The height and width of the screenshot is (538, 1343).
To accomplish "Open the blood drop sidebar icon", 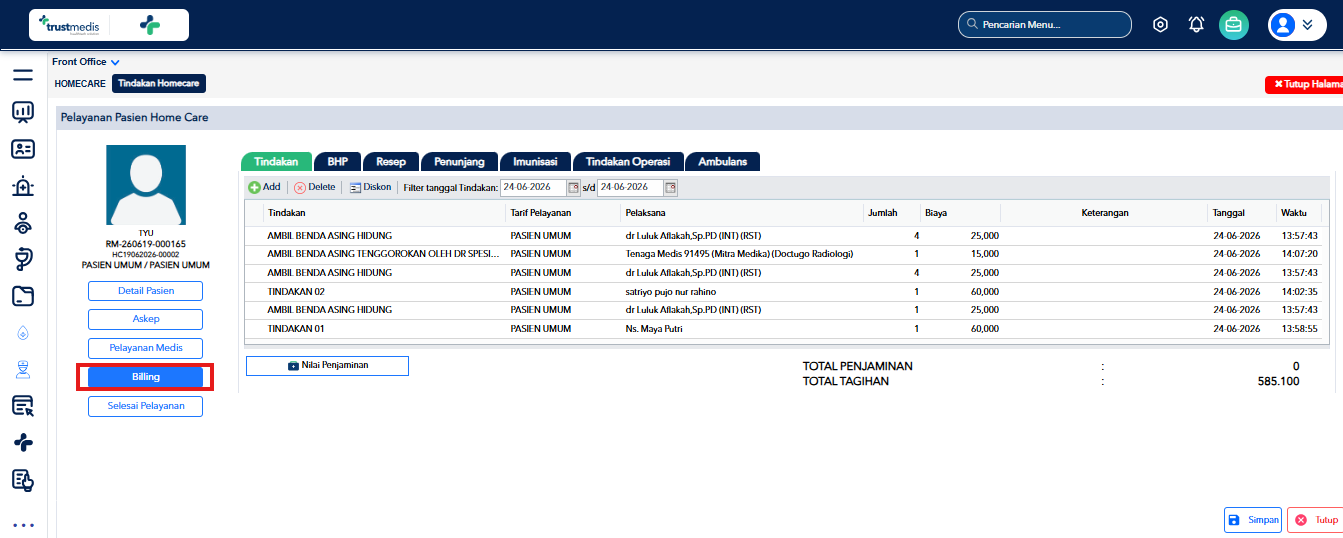I will [x=23, y=333].
